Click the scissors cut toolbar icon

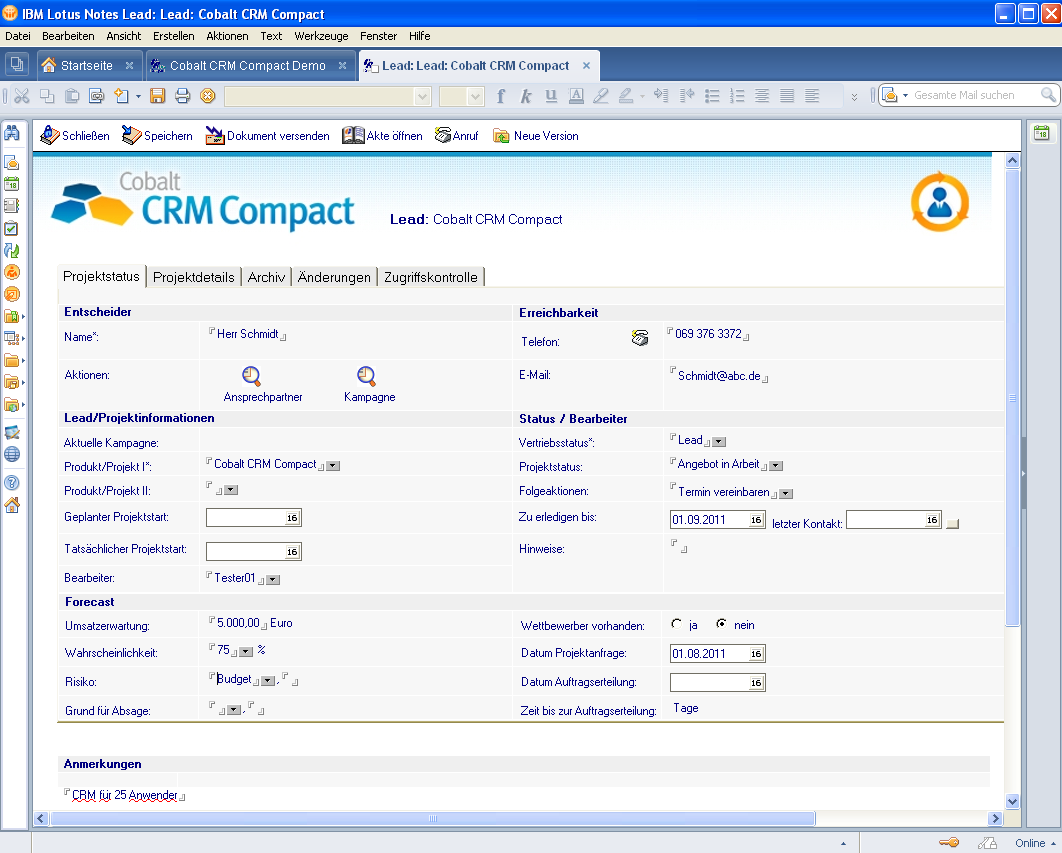pyautogui.click(x=22, y=96)
